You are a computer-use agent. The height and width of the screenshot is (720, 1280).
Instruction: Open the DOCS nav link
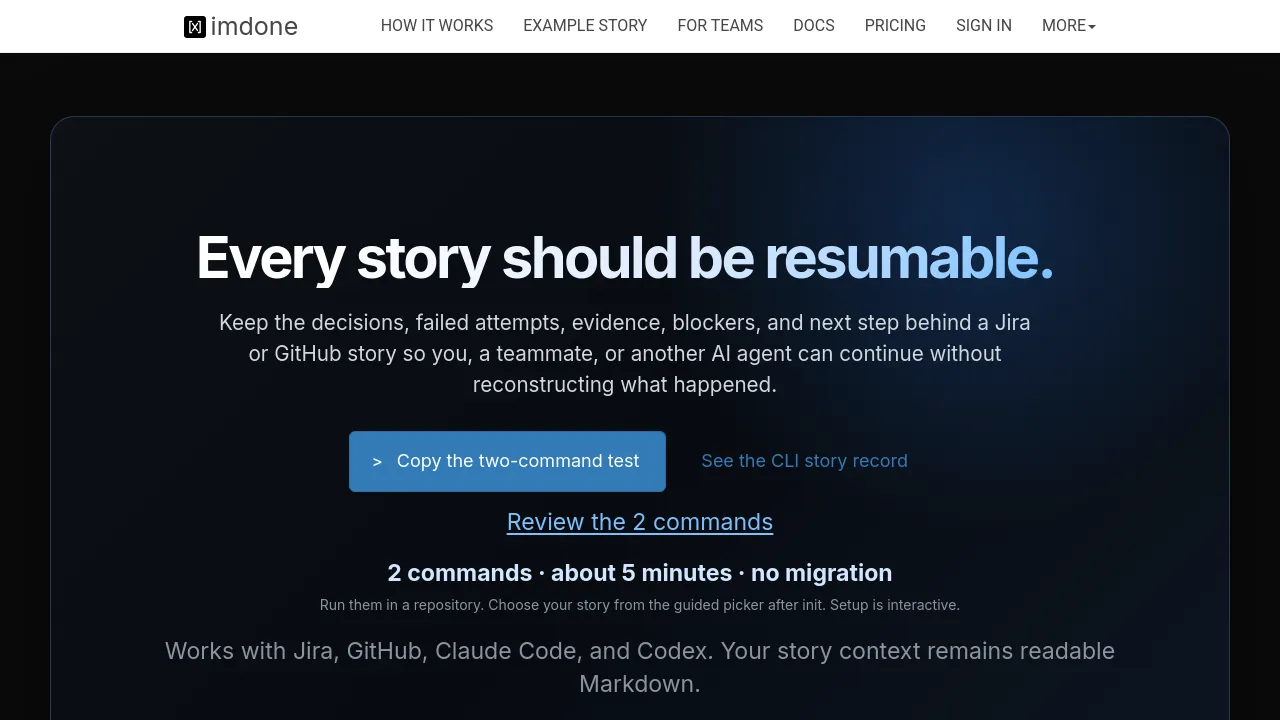click(814, 26)
